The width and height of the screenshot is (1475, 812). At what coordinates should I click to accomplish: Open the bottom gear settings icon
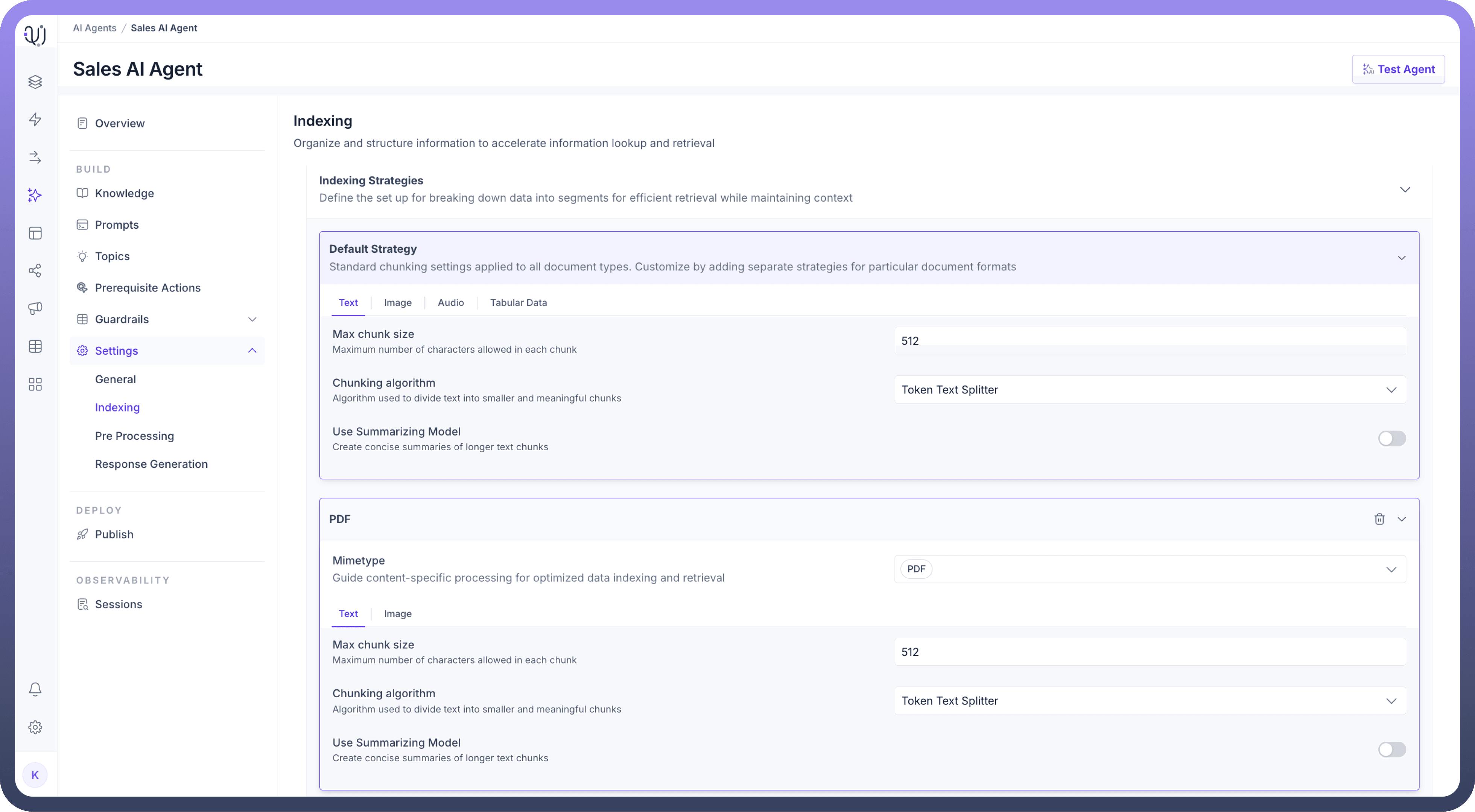[35, 727]
